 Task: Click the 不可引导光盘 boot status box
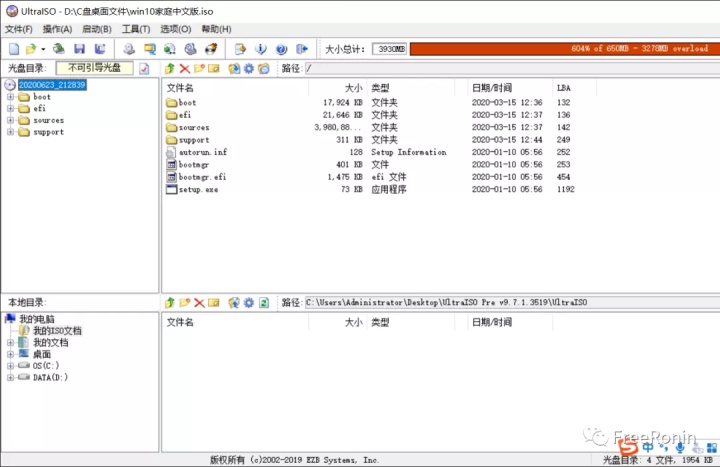pyautogui.click(x=95, y=68)
